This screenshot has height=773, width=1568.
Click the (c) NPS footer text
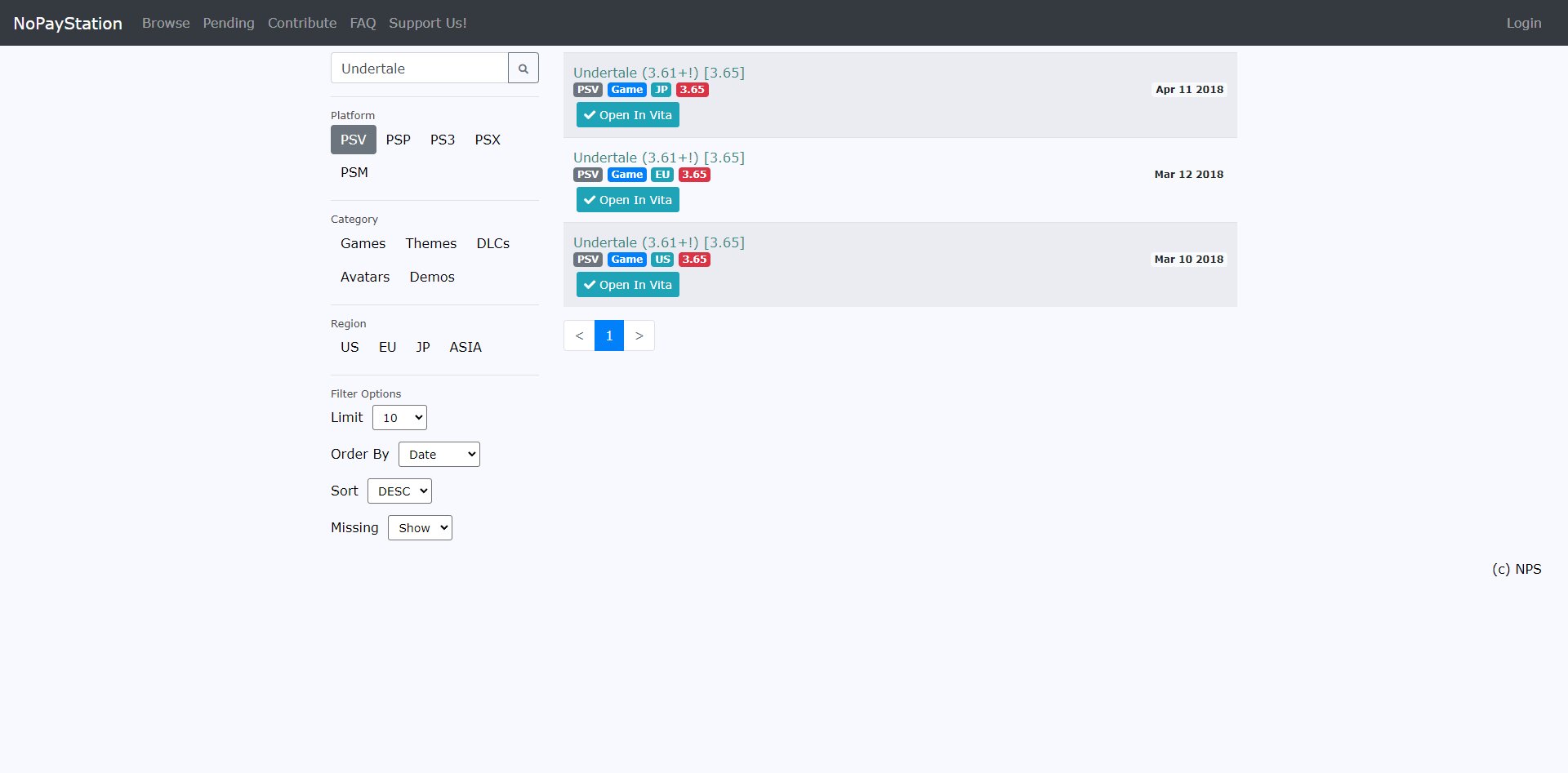coord(1517,569)
